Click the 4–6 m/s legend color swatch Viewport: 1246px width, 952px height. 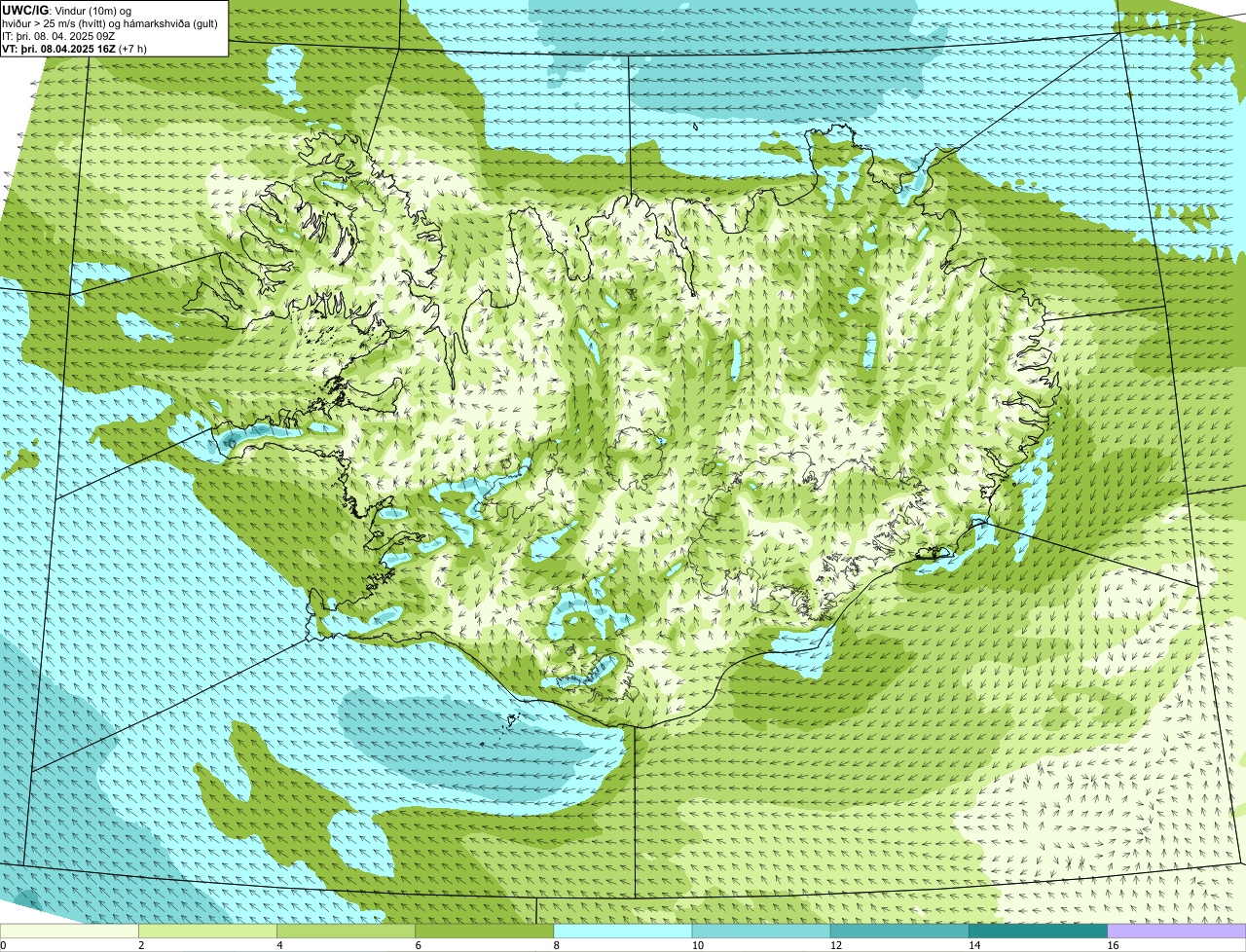347,932
